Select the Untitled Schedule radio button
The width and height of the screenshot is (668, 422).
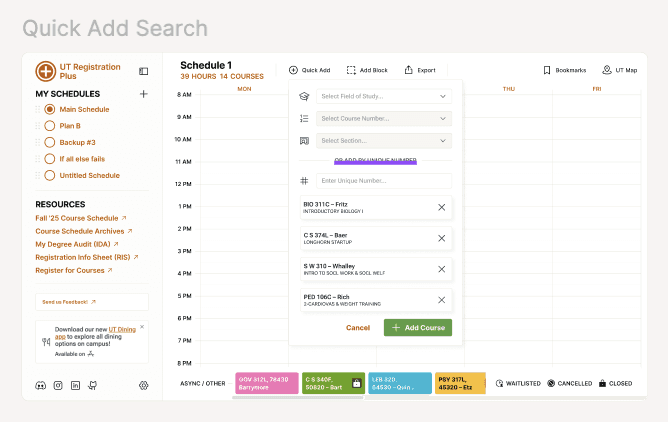tap(50, 175)
